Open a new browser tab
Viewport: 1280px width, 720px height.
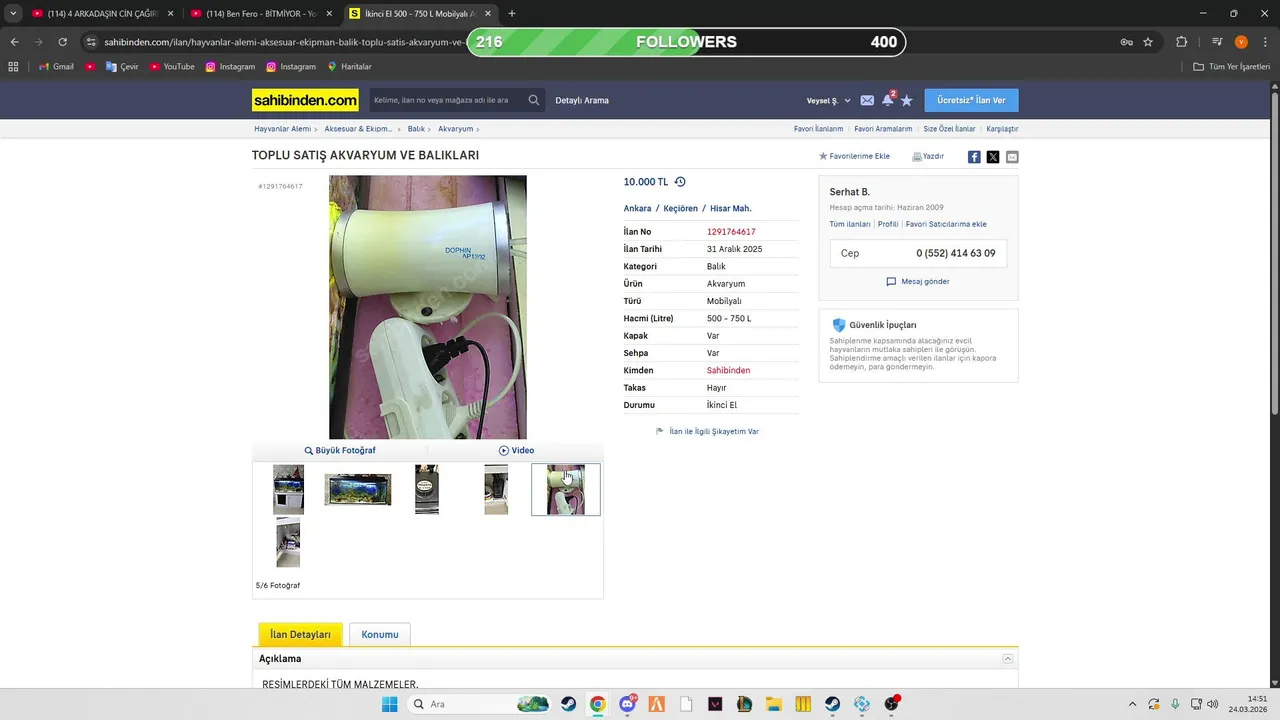click(512, 14)
